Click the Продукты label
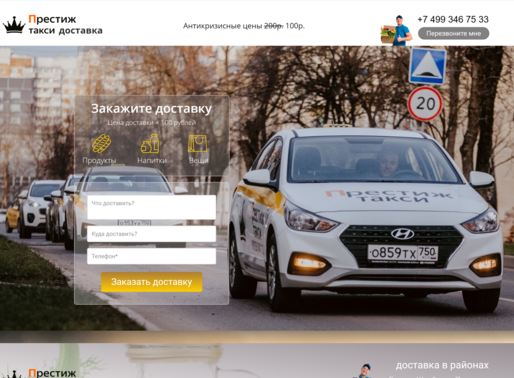The width and height of the screenshot is (514, 378). pyautogui.click(x=99, y=160)
